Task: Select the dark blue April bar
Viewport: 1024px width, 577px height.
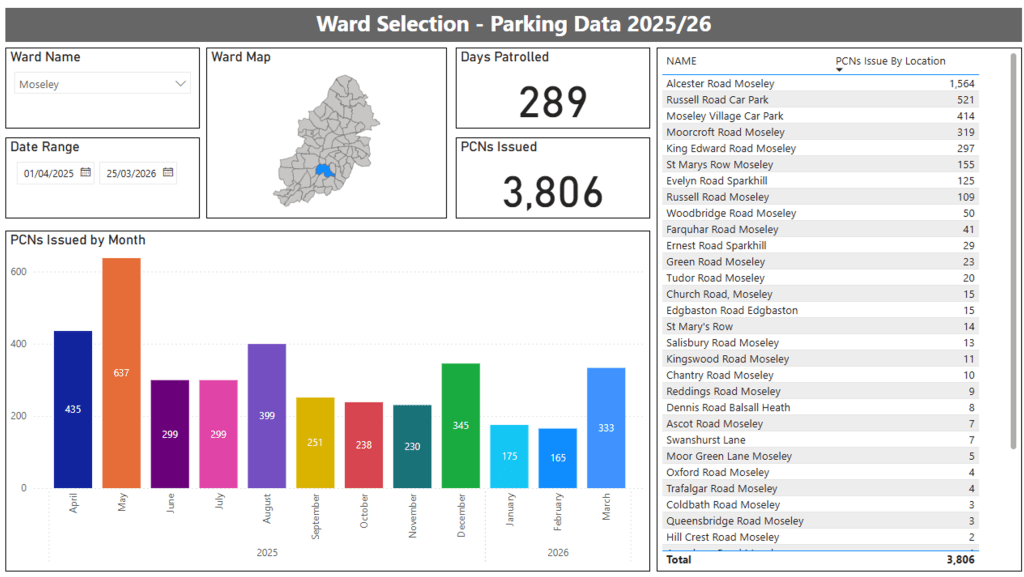Action: (x=73, y=409)
